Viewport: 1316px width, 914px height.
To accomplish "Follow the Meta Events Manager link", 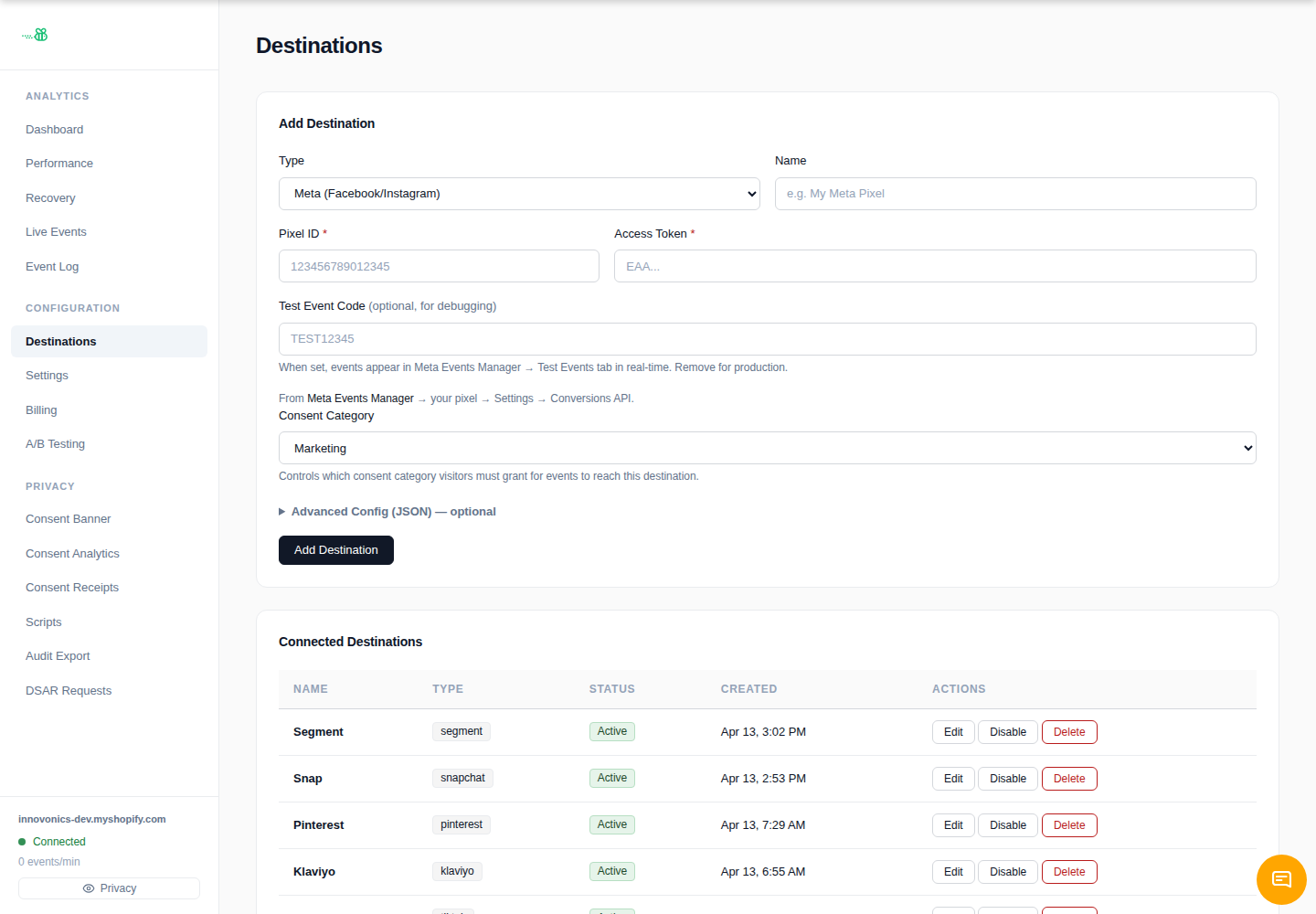I will (360, 399).
